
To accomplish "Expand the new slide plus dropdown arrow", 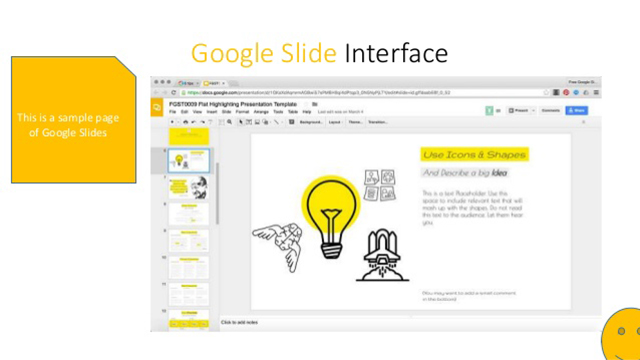I will click(x=178, y=122).
